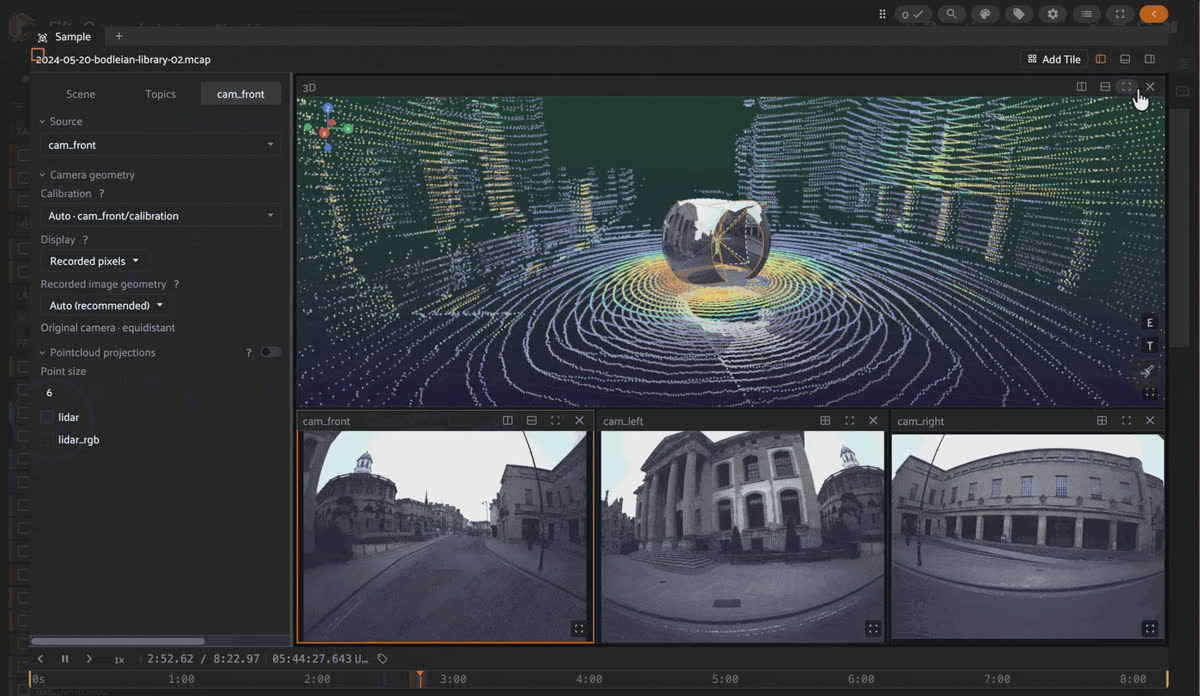Open the color palette theme icon

pyautogui.click(x=985, y=14)
